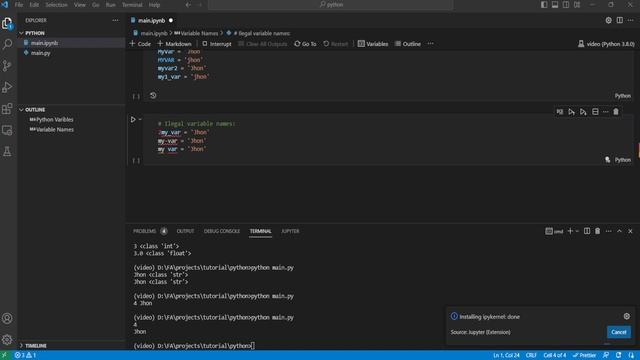
Task: Open run options arrow beside cell run button
Action: tap(140, 120)
